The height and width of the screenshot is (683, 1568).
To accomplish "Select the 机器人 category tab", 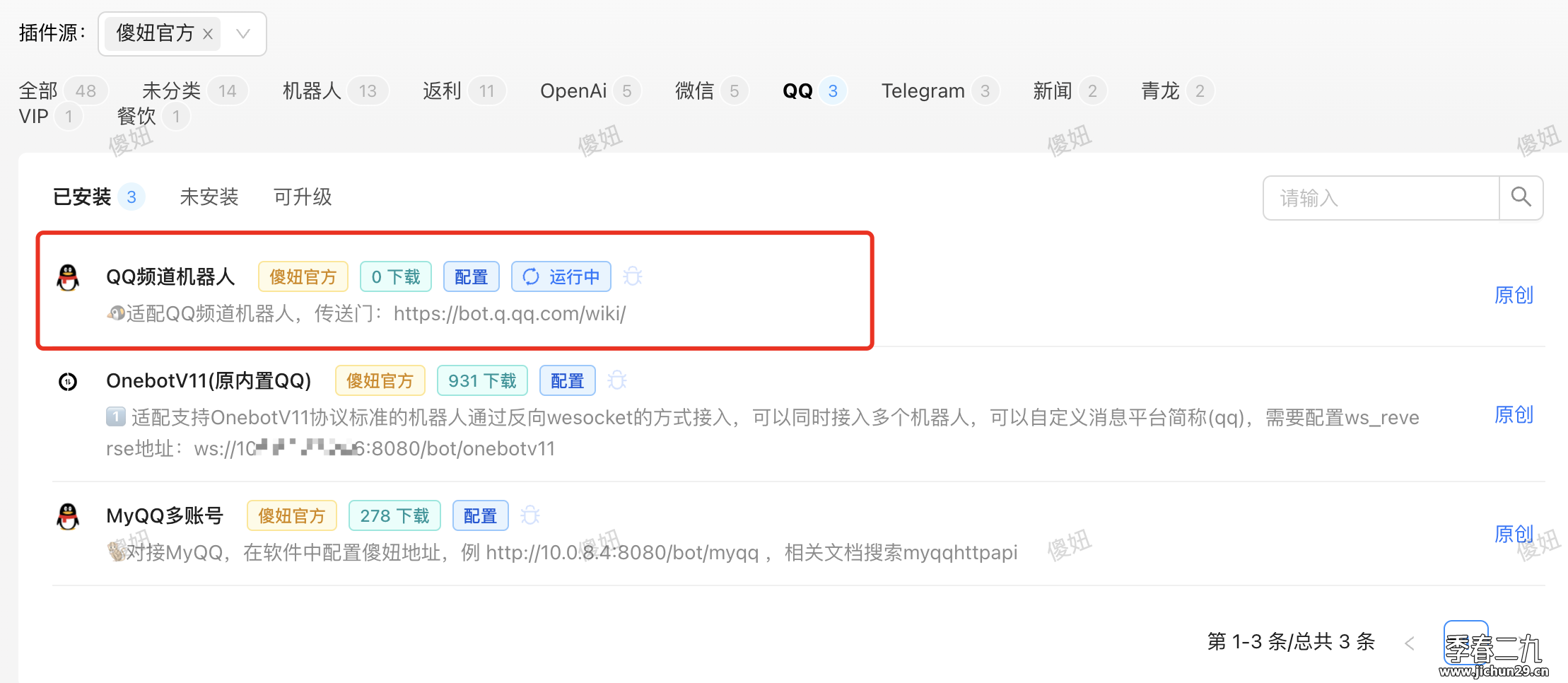I will click(334, 91).
